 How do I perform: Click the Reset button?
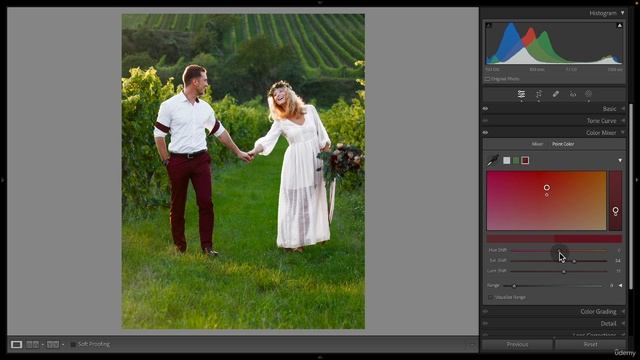[590, 344]
